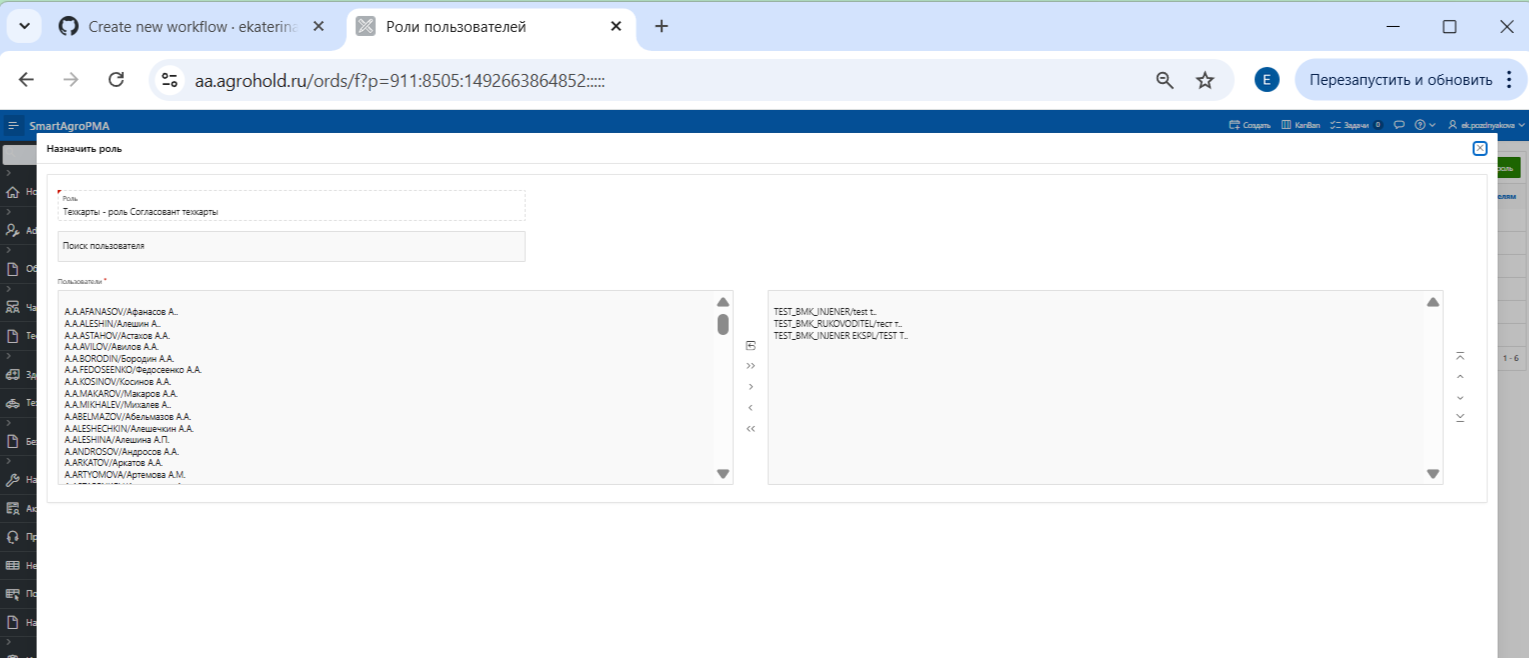Expand the ek.pozdnyakova user menu
Viewport: 1529px width, 658px height.
point(1492,125)
